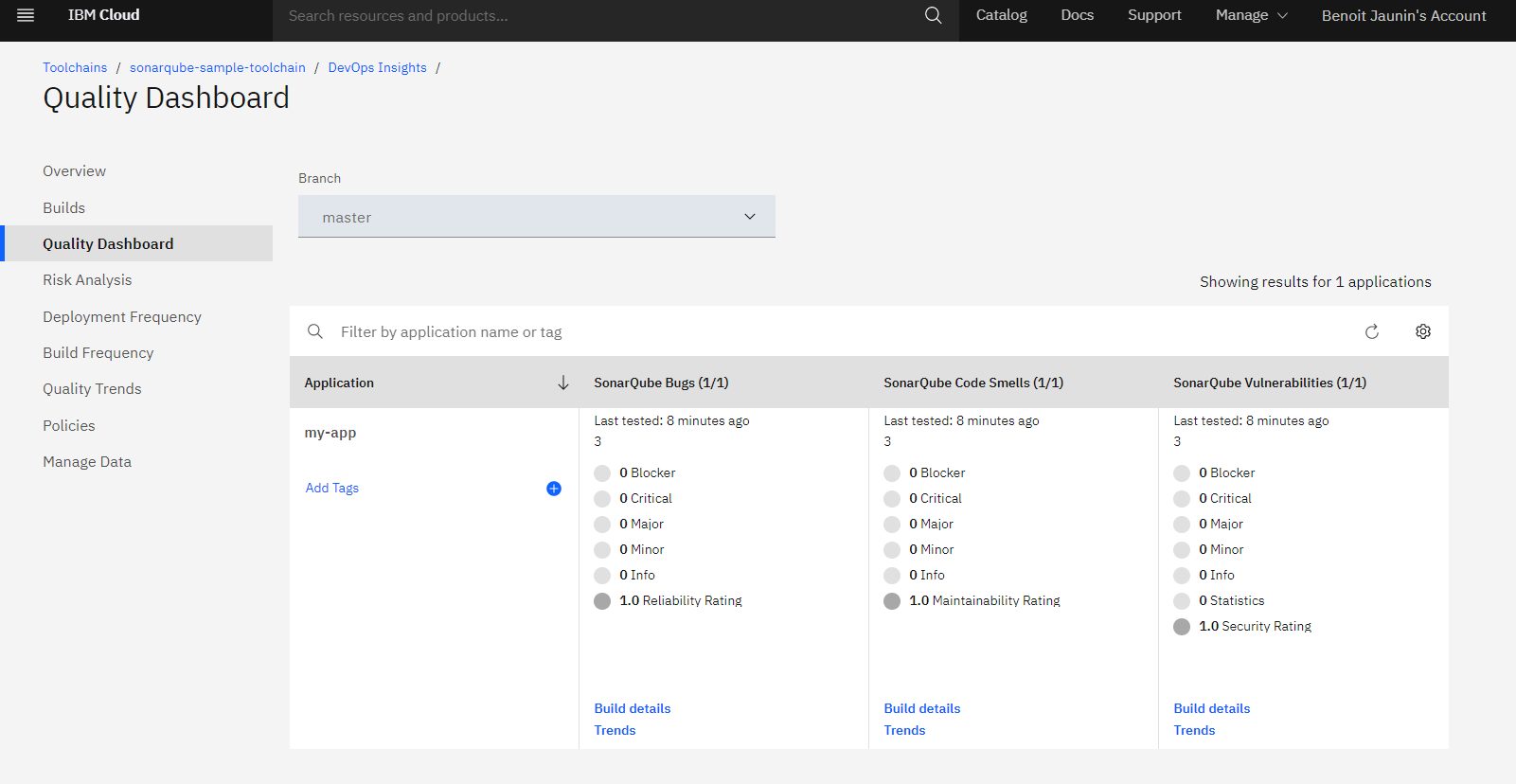Open Policies in sidebar
The width and height of the screenshot is (1516, 784).
tap(68, 426)
